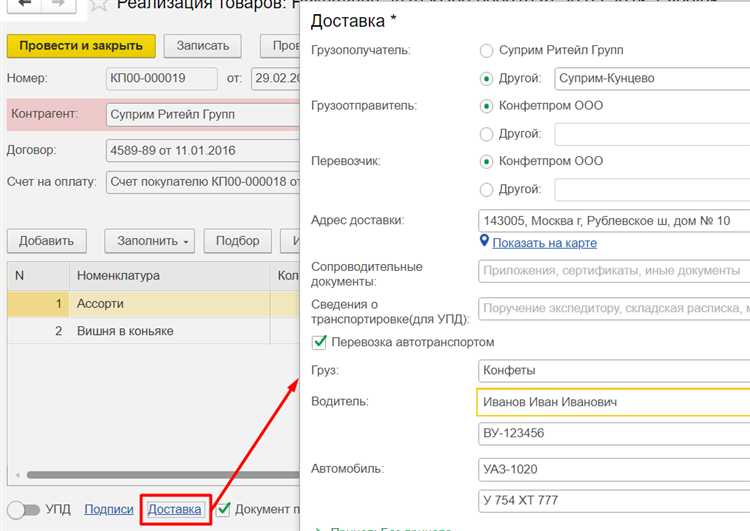Edit plate number field У 754 ХТ 777

coord(614,500)
